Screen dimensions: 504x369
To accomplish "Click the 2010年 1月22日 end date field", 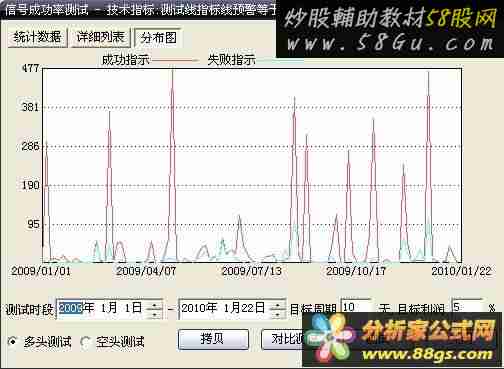I will (x=232, y=309).
